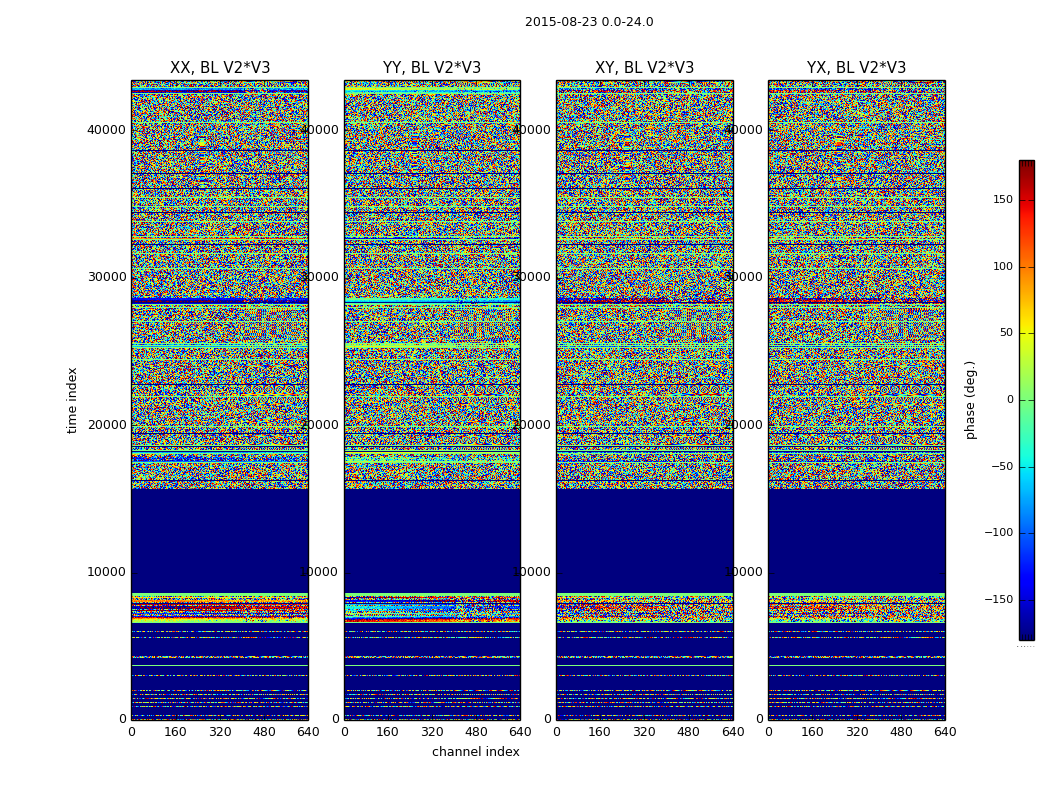The height and width of the screenshot is (800, 1050).
Task: Select the XY, BL V2*V3 subplot title
Action: [644, 68]
